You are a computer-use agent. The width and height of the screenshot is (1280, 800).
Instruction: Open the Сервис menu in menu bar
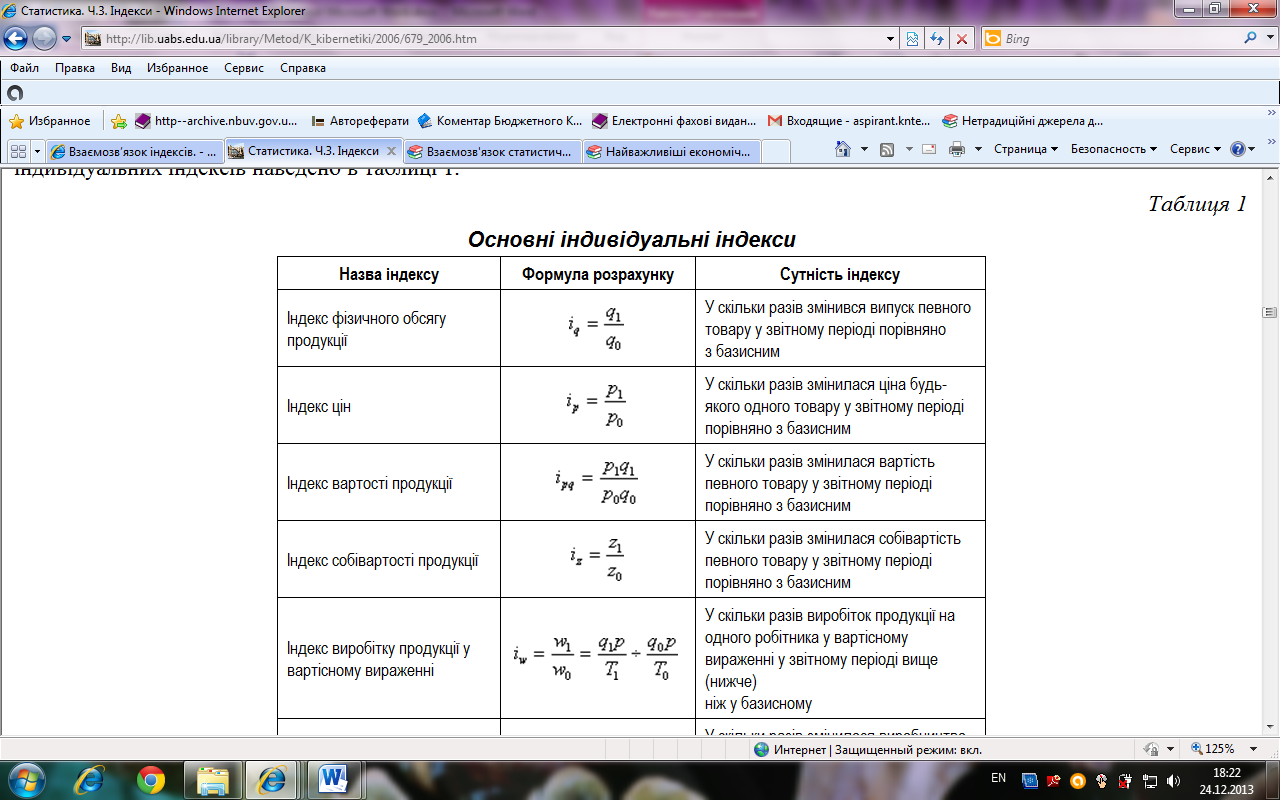pyautogui.click(x=244, y=68)
